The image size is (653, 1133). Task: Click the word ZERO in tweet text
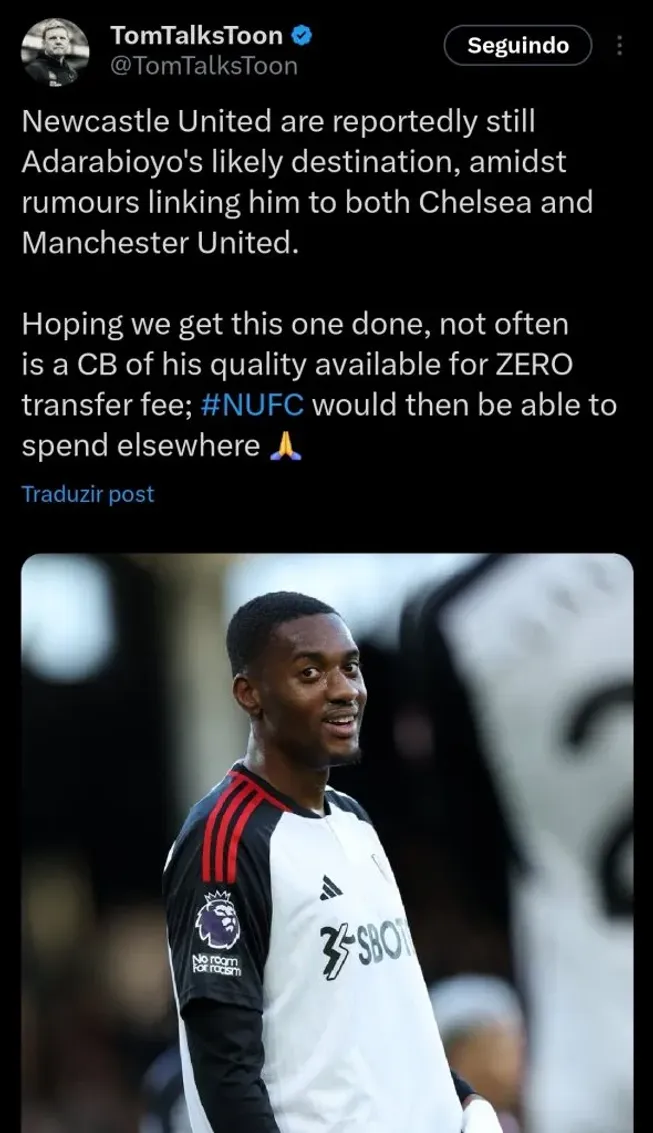tap(533, 365)
